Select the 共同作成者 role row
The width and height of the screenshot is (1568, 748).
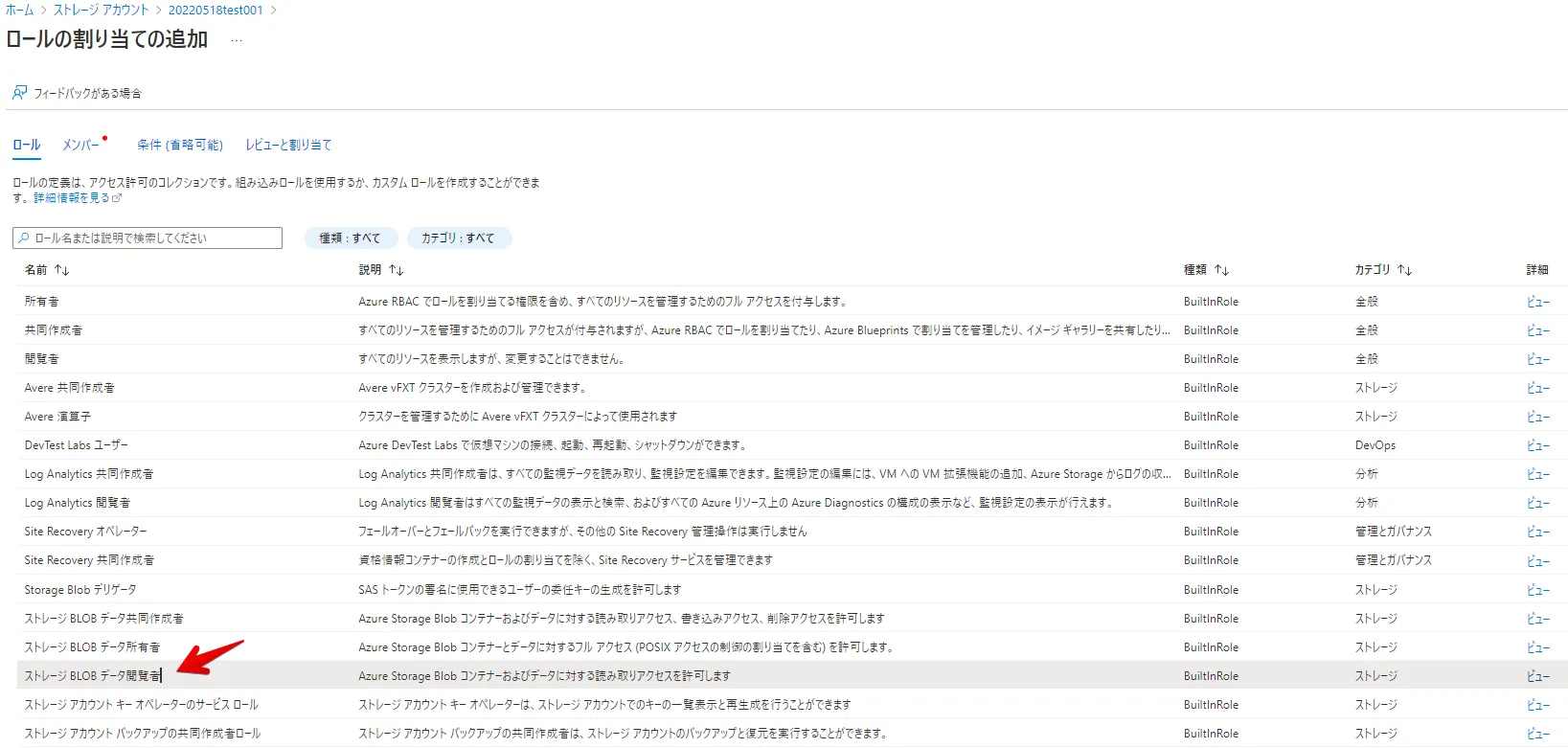792,329
